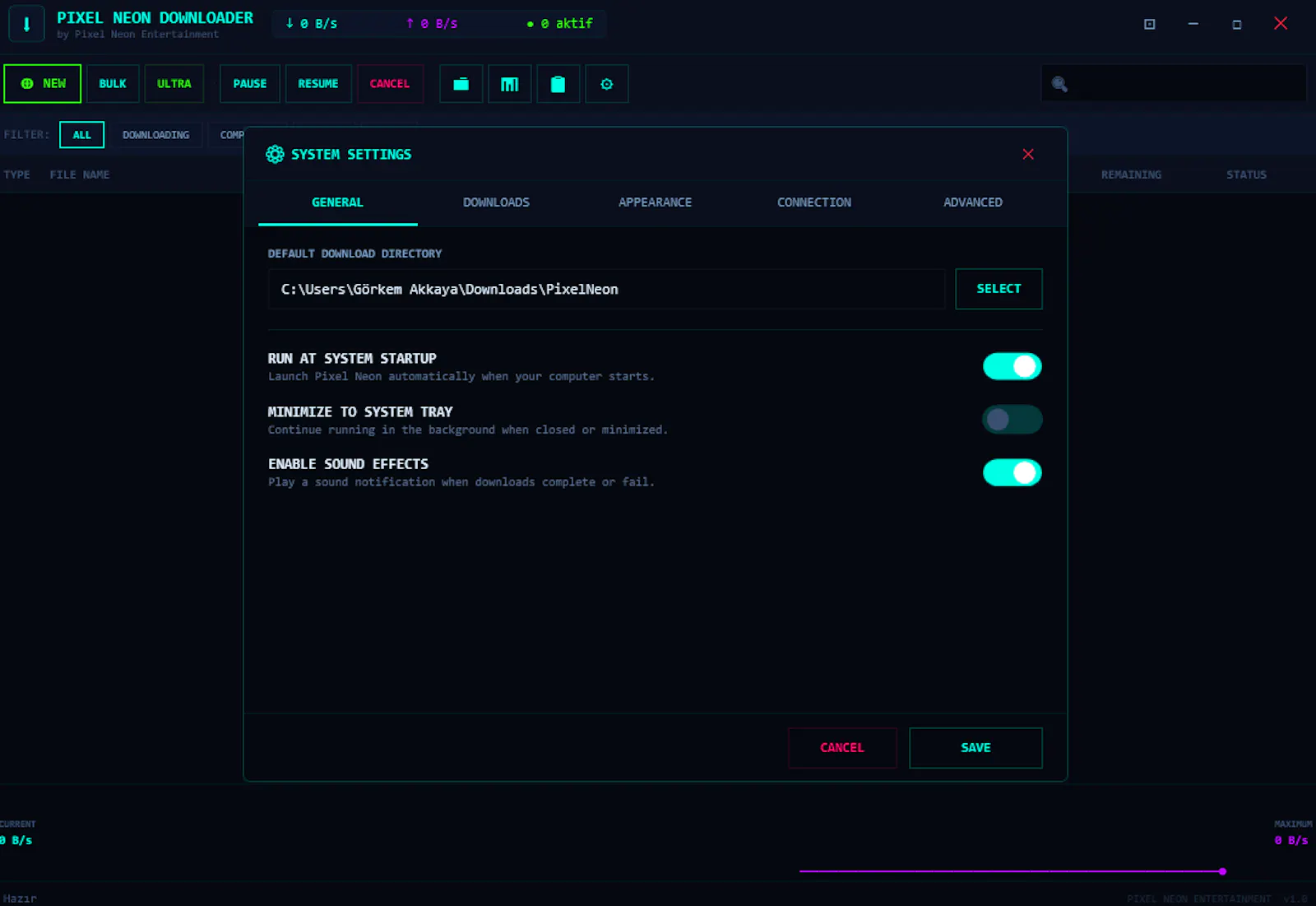This screenshot has width=1316, height=906.
Task: Click the RESUME button
Action: [x=318, y=84]
